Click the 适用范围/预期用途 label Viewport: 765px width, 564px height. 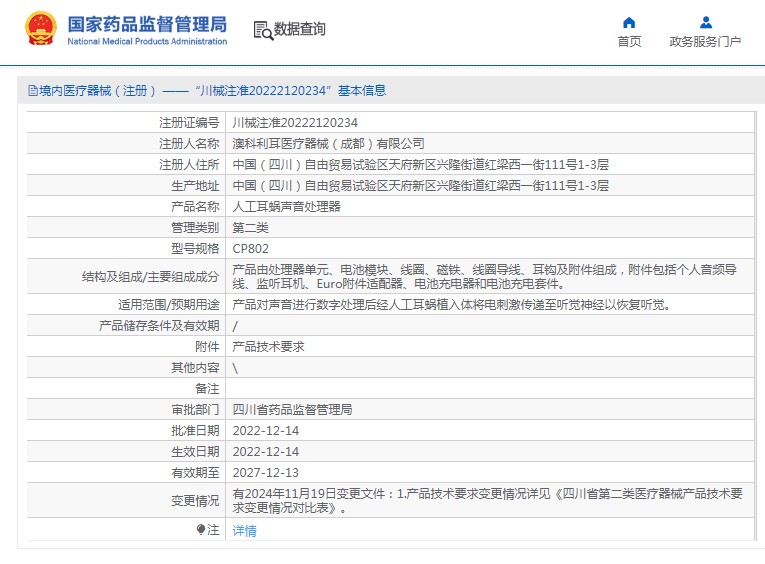tap(168, 304)
